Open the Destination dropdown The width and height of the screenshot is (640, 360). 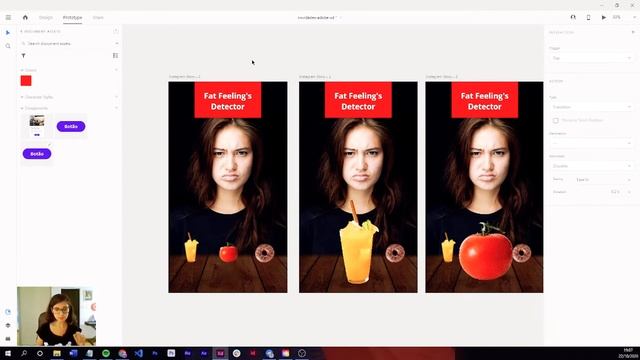coord(591,143)
